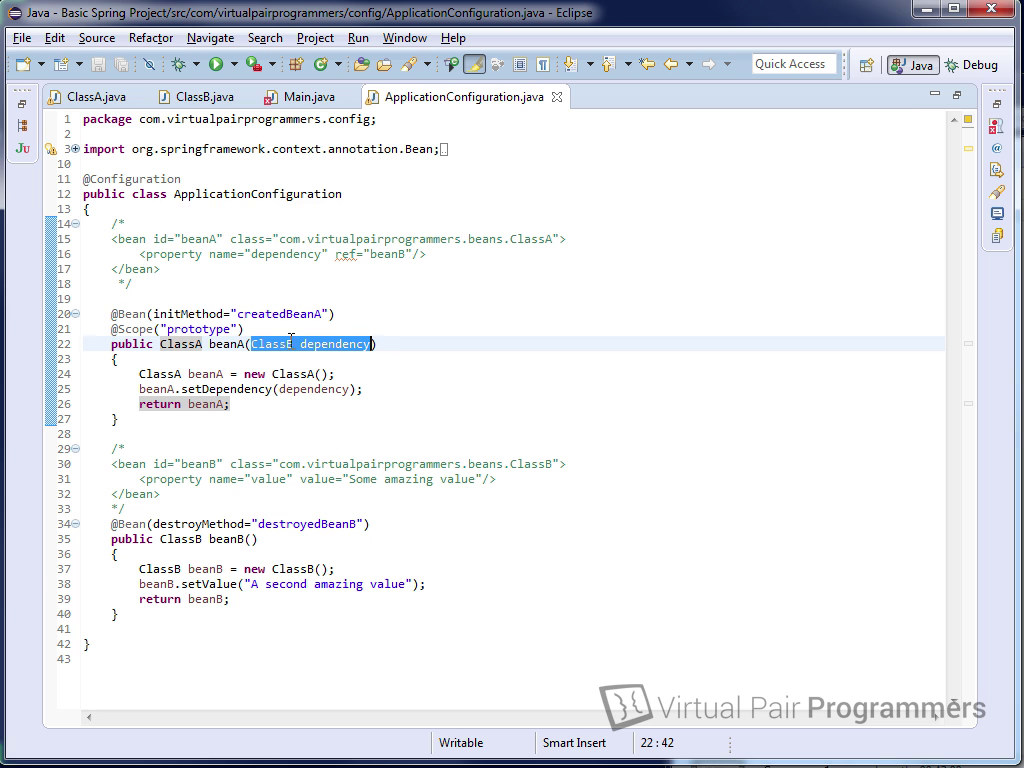Open the Refactor menu
1024x768 pixels.
(151, 38)
